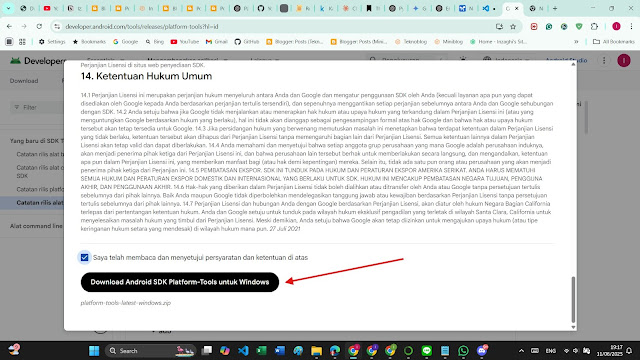Viewport: 640px width, 360px height.
Task: Open the Miniblog bookmark
Action: [x=449, y=42]
